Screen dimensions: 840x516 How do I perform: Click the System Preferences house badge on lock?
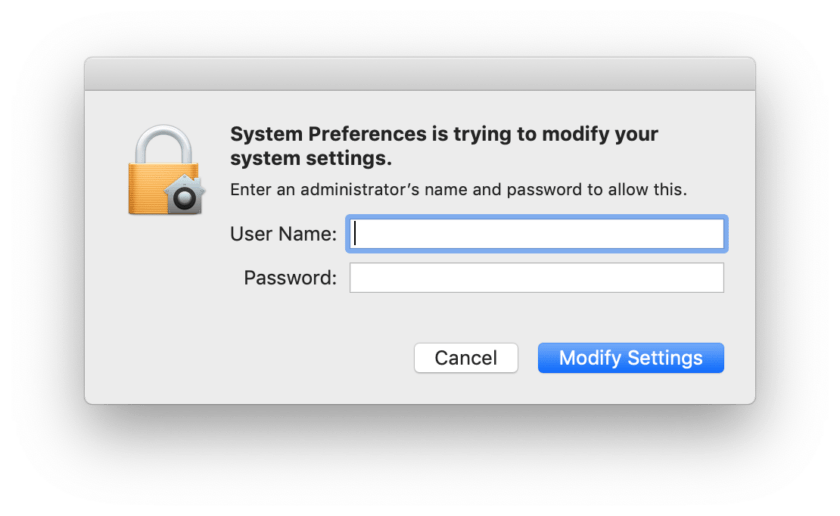(185, 195)
